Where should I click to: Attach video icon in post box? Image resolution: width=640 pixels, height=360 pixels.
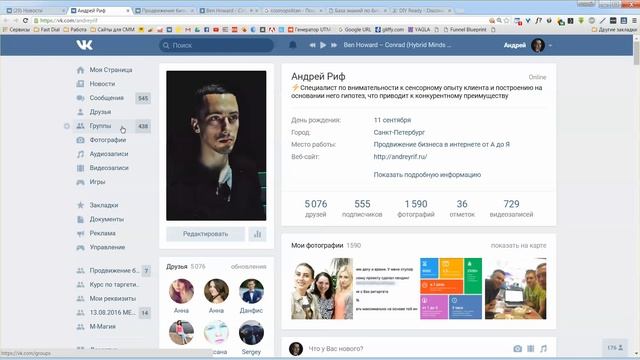[531, 349]
